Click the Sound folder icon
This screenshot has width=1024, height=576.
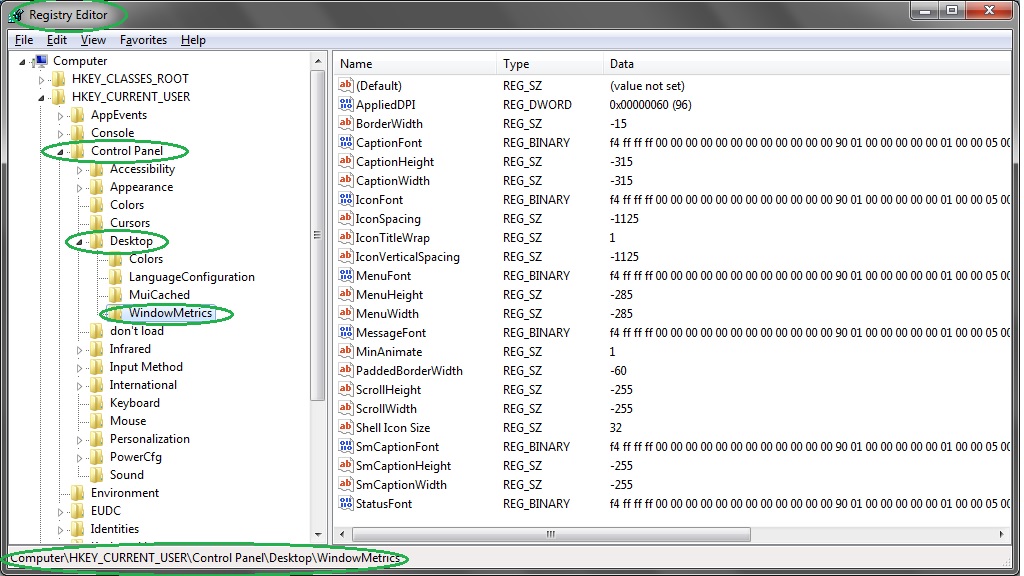(x=97, y=475)
